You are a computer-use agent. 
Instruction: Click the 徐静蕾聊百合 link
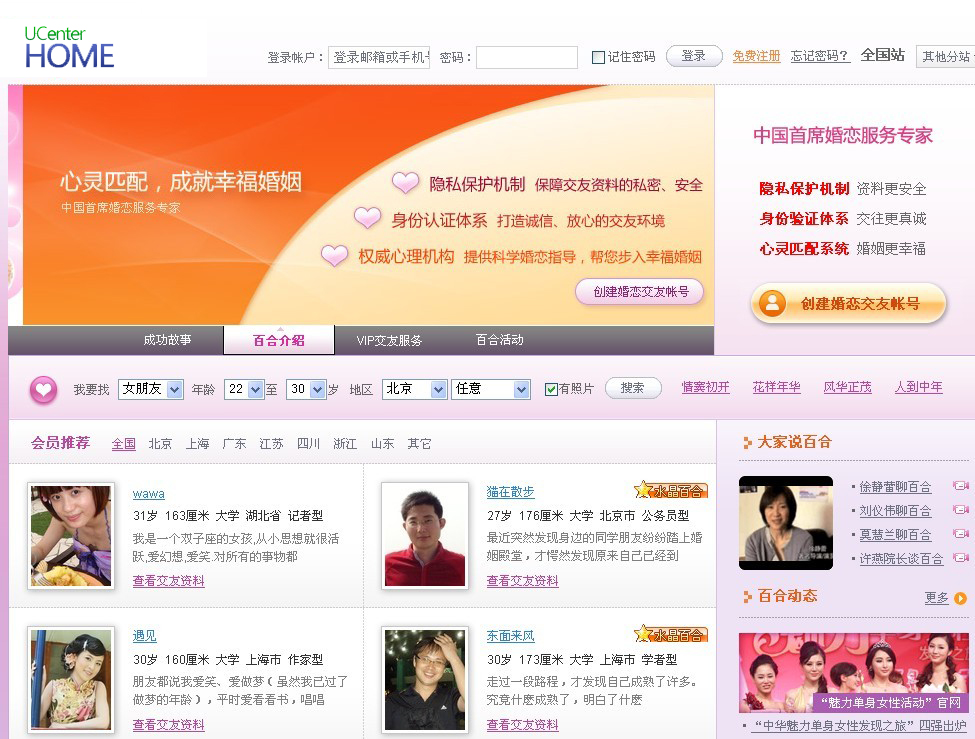tap(895, 486)
